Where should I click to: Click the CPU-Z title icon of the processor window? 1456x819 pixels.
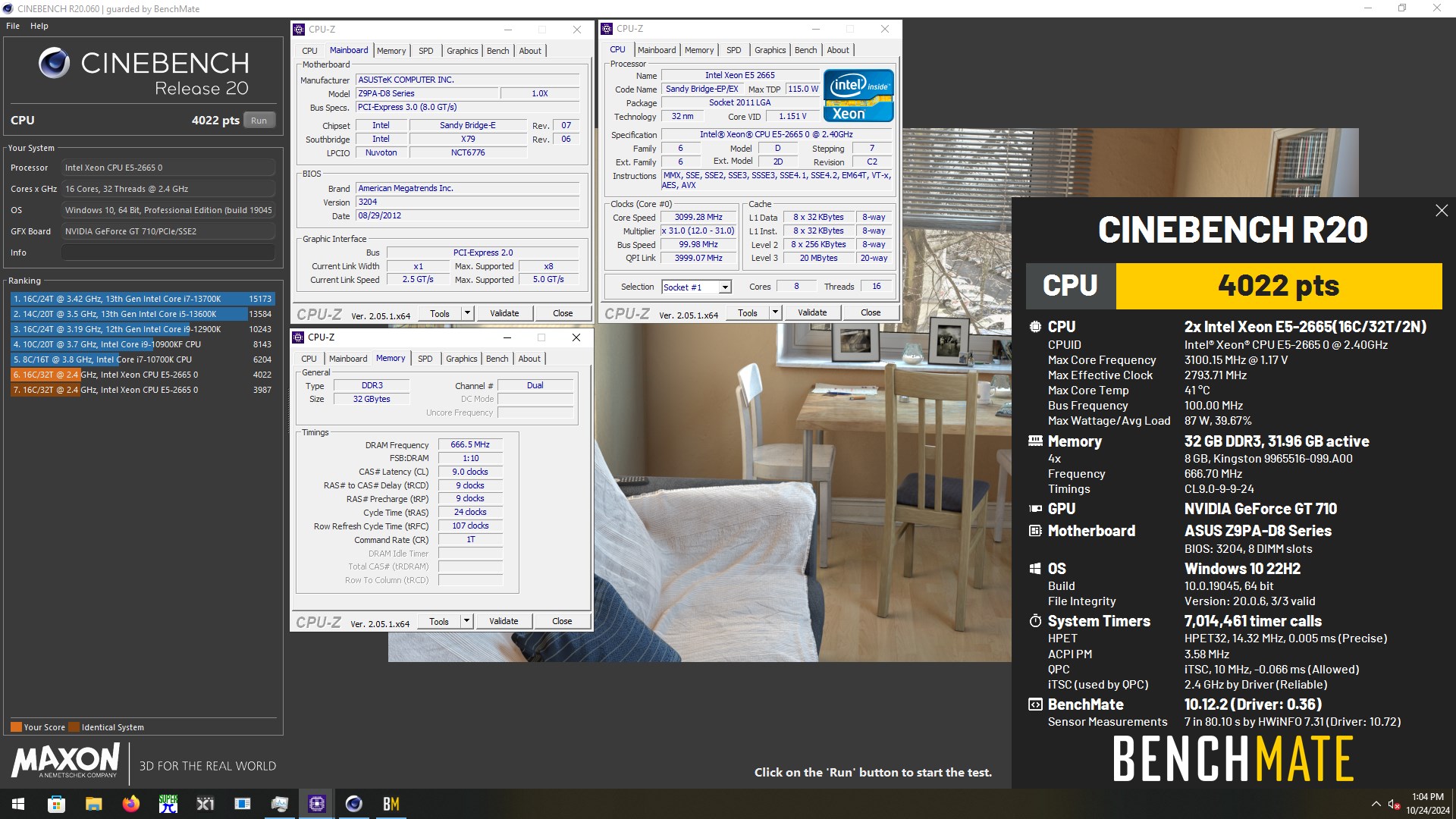click(607, 29)
